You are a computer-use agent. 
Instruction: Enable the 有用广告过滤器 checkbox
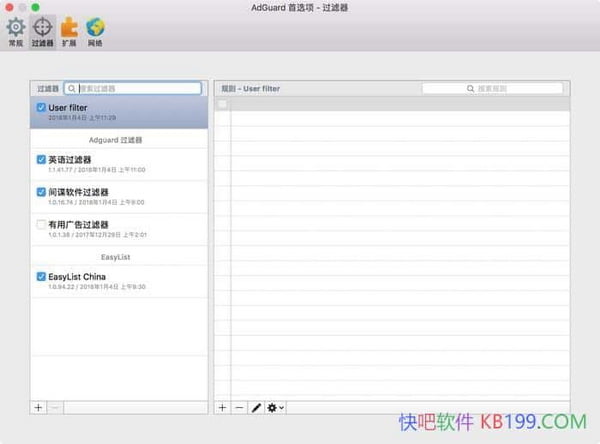[x=41, y=225]
